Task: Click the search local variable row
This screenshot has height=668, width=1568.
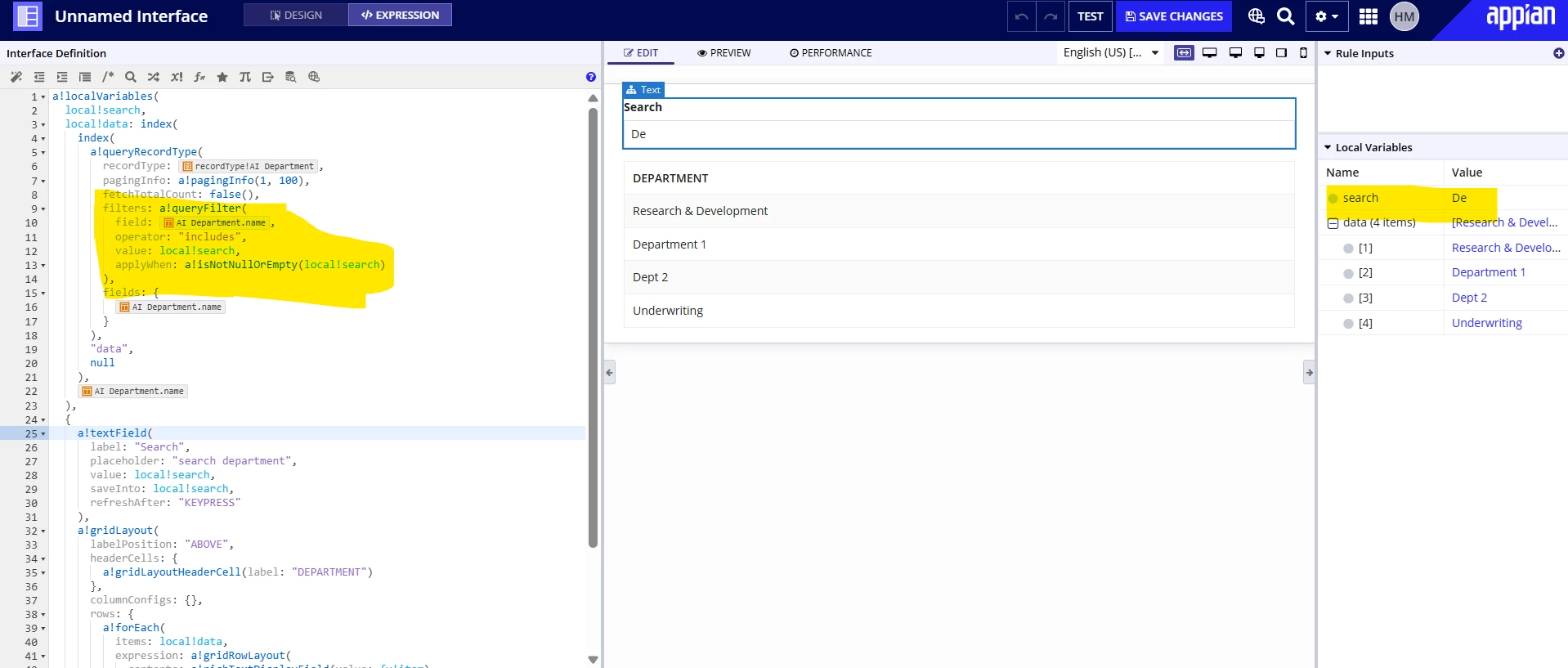Action: (1443, 198)
